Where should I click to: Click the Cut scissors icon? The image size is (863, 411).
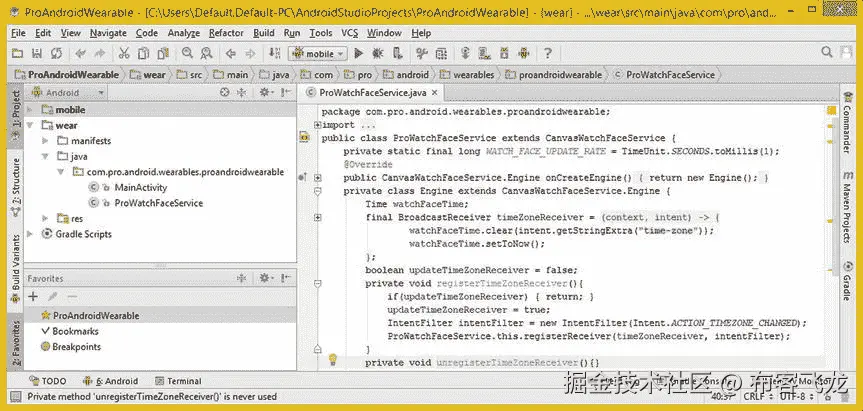[x=124, y=53]
